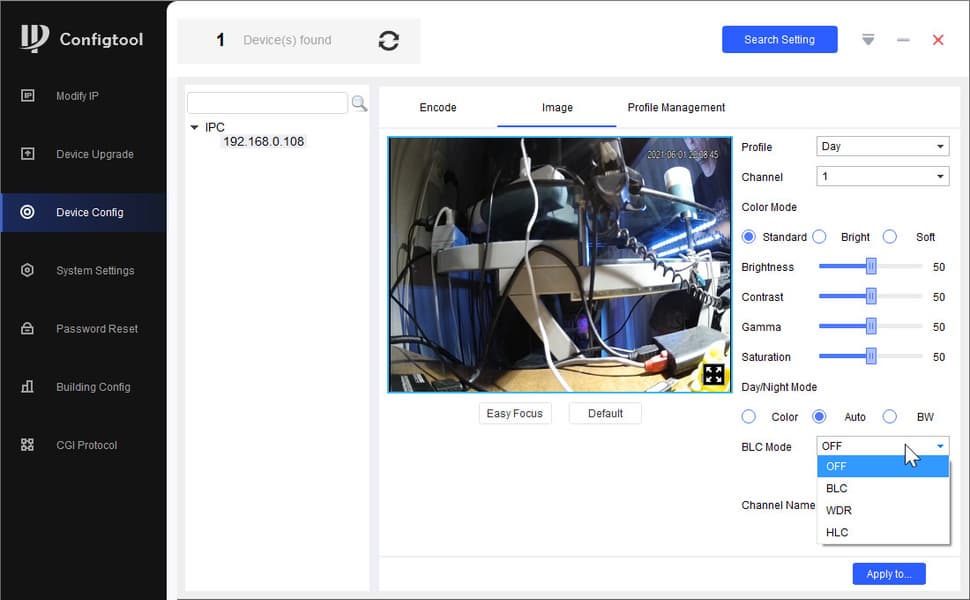Click the Easy Focus button
This screenshot has height=600, width=970.
point(515,413)
